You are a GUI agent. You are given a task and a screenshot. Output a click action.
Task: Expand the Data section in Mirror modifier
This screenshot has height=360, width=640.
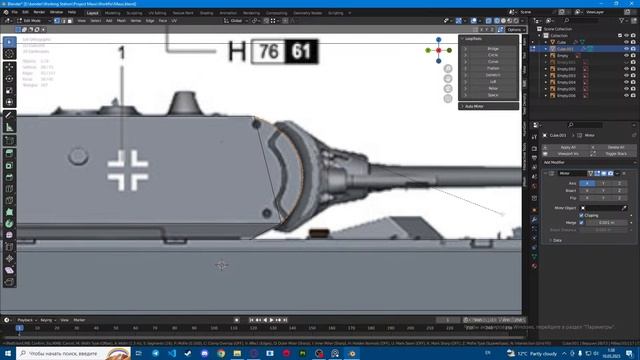551,240
